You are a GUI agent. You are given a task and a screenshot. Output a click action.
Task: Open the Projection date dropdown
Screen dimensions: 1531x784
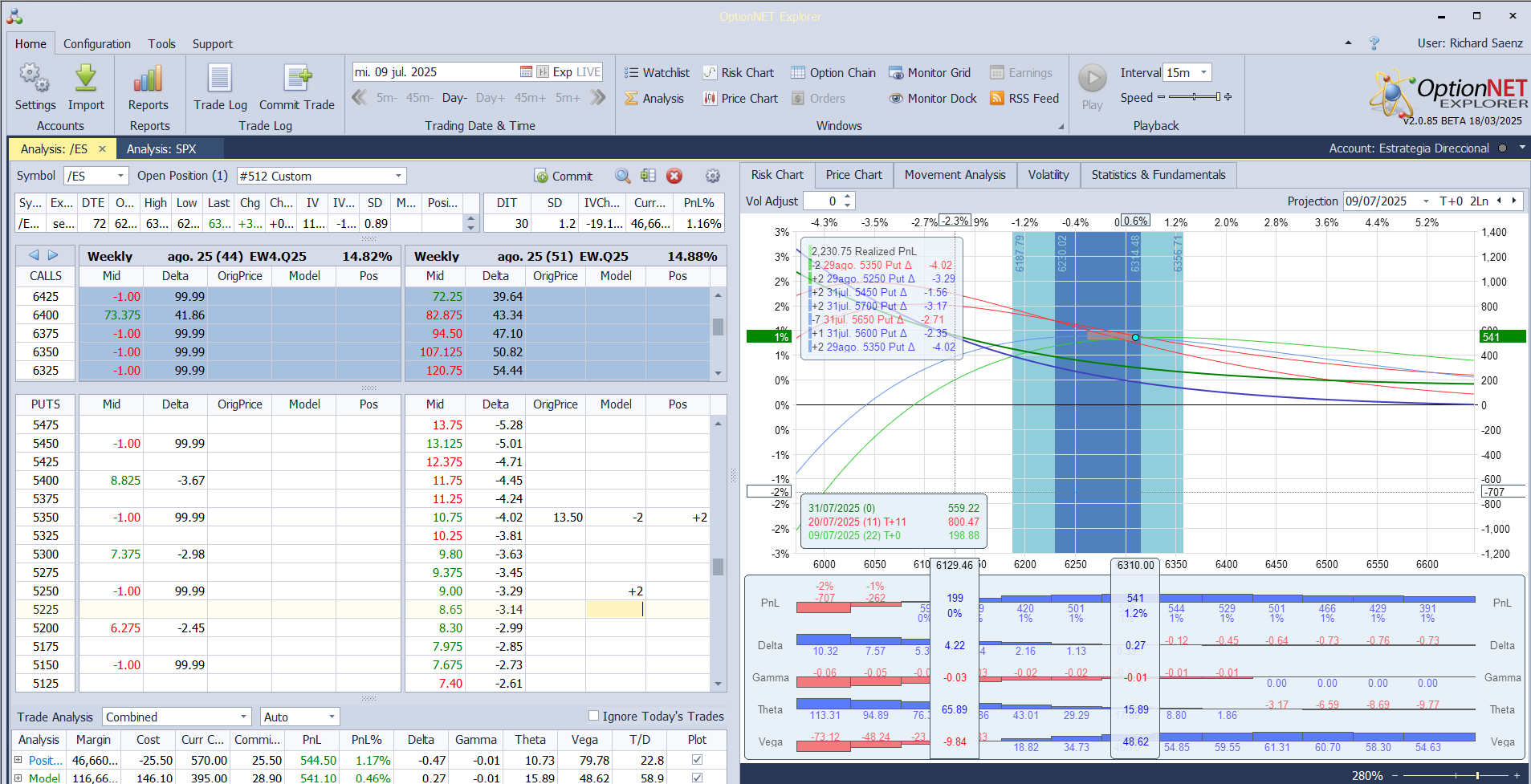pyautogui.click(x=1426, y=201)
